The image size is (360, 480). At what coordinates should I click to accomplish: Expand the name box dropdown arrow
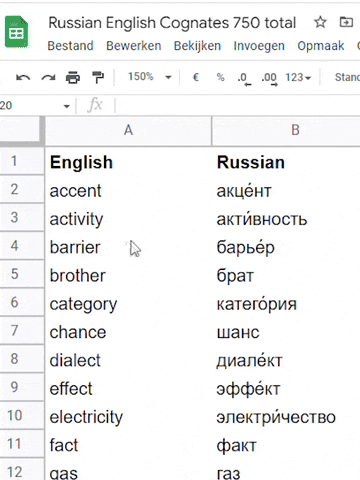pyautogui.click(x=67, y=106)
